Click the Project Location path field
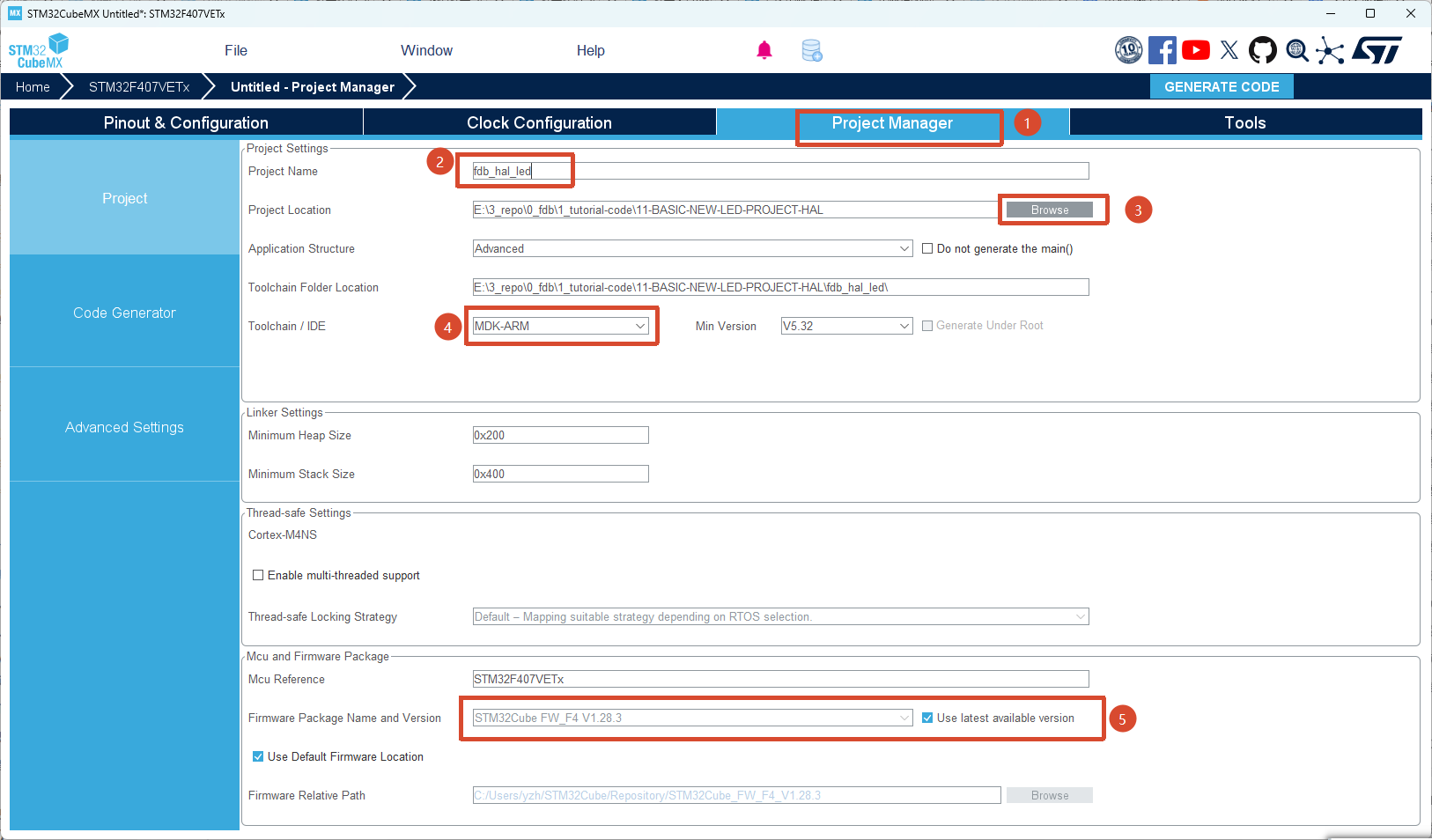 click(x=736, y=210)
